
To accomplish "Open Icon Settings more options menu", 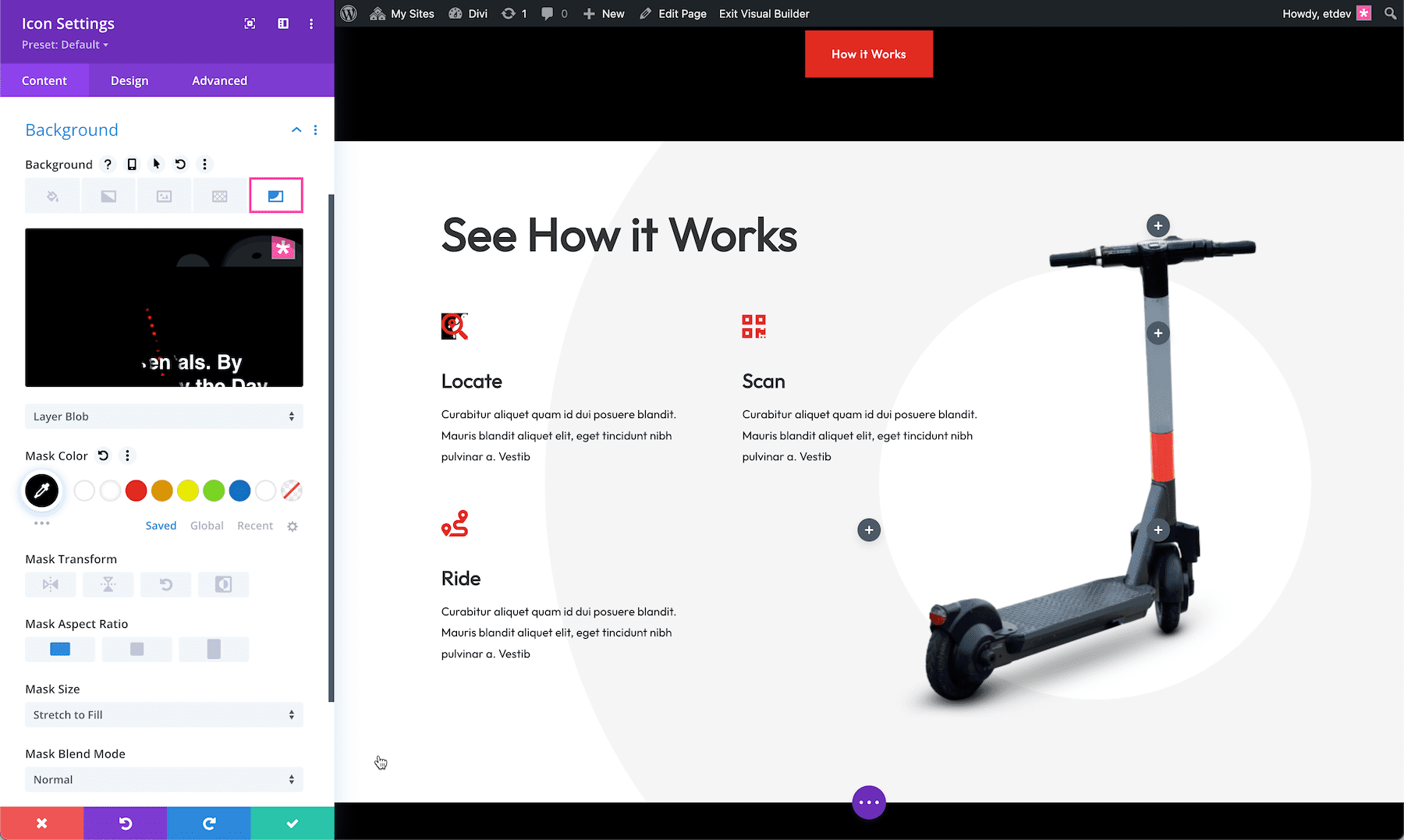I will click(311, 23).
